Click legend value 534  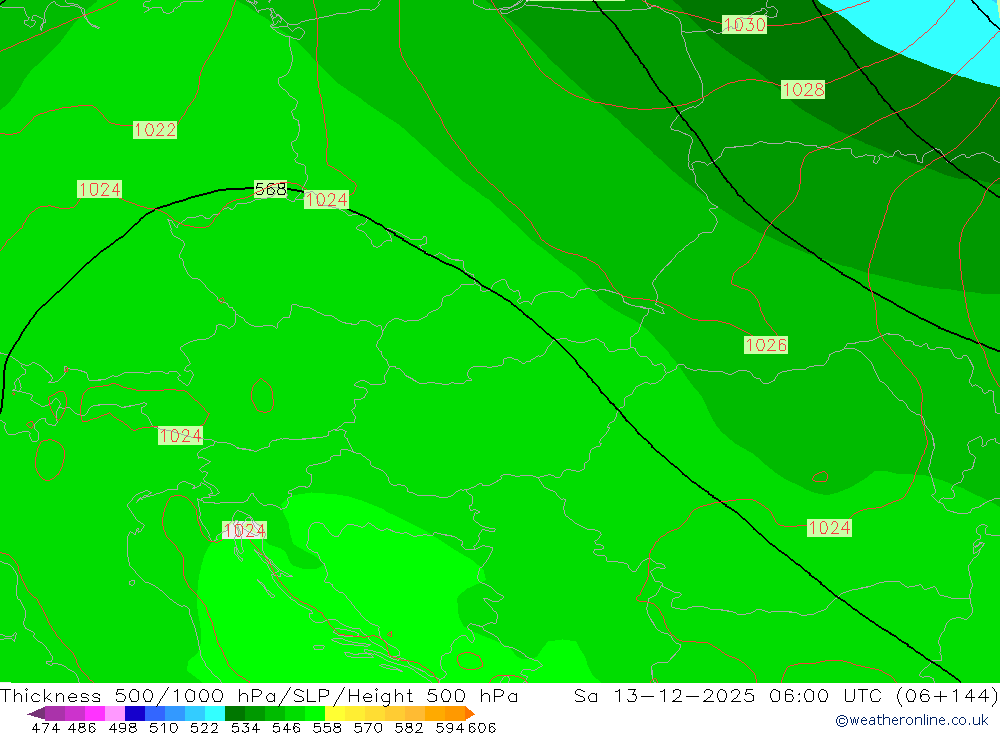click(246, 728)
